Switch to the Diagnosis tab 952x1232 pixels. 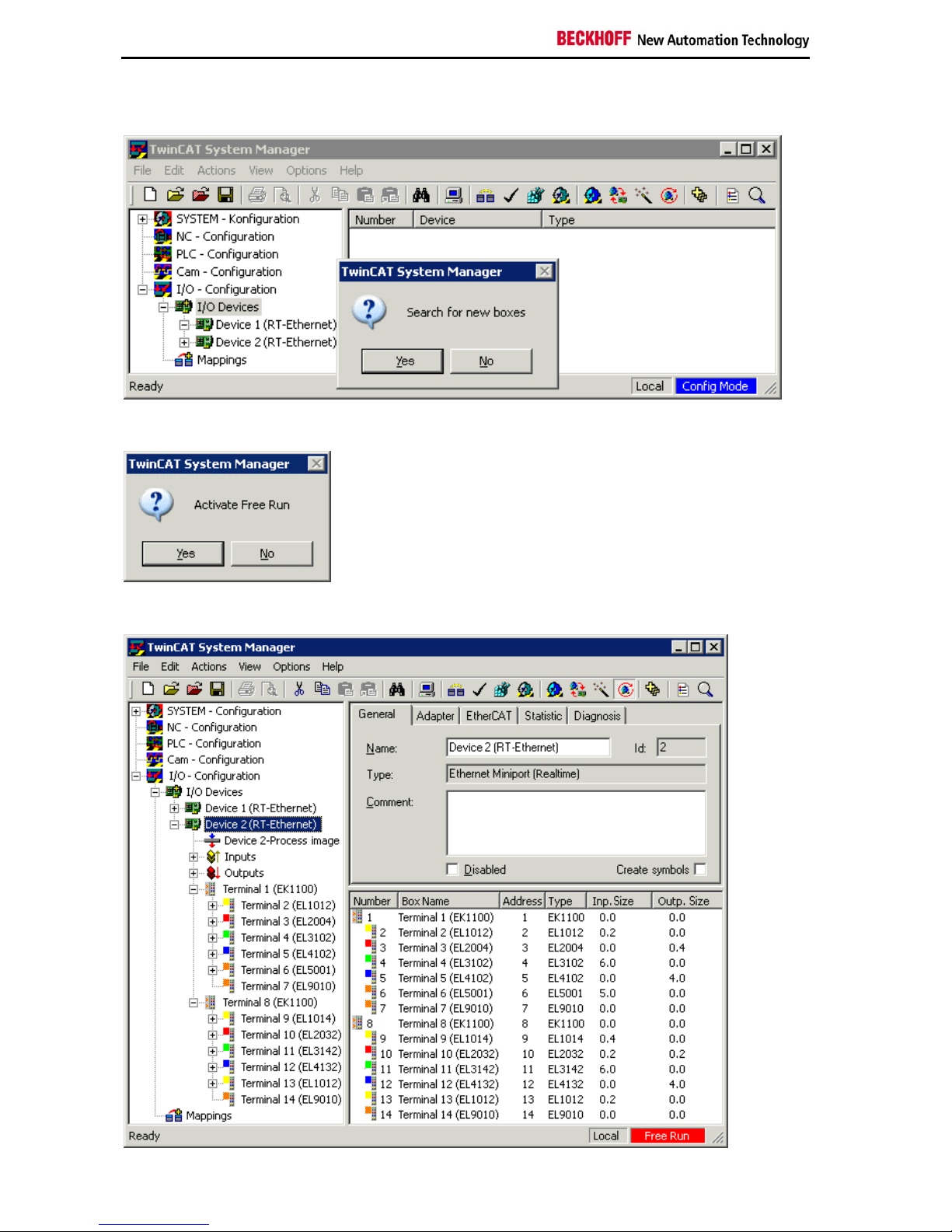tap(597, 716)
